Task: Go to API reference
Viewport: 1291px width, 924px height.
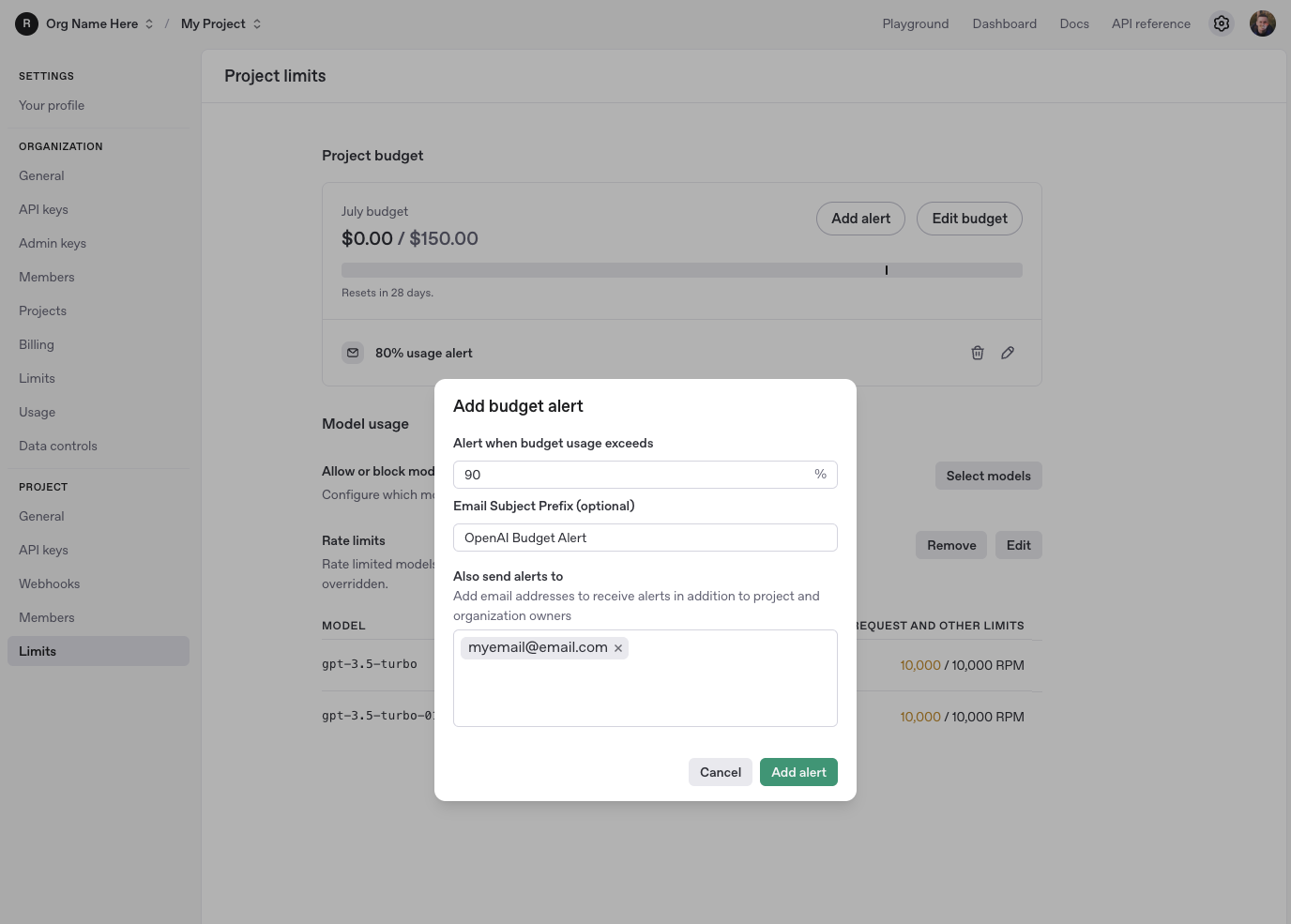Action: [x=1151, y=23]
